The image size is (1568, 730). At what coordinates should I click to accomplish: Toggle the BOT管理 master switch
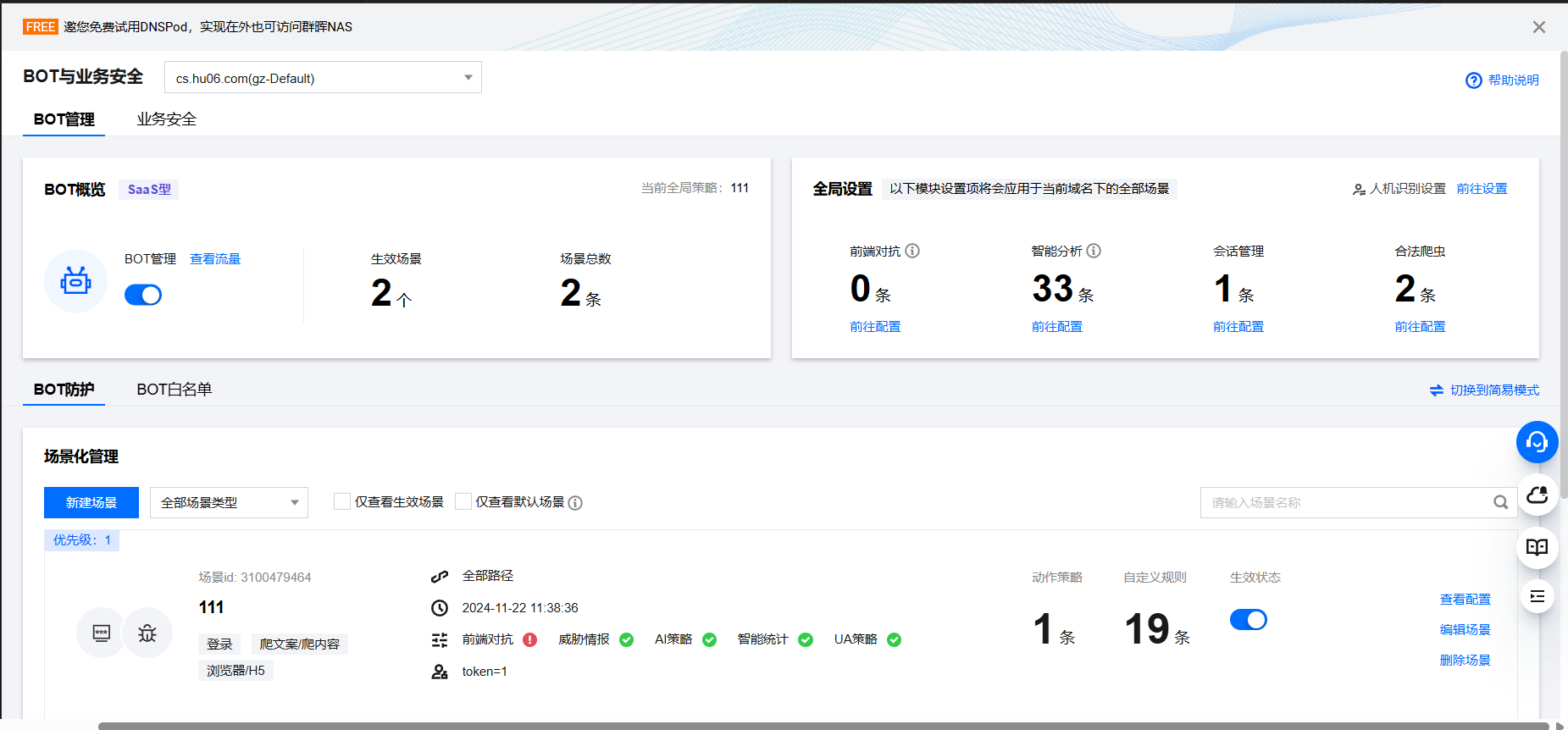pos(143,295)
